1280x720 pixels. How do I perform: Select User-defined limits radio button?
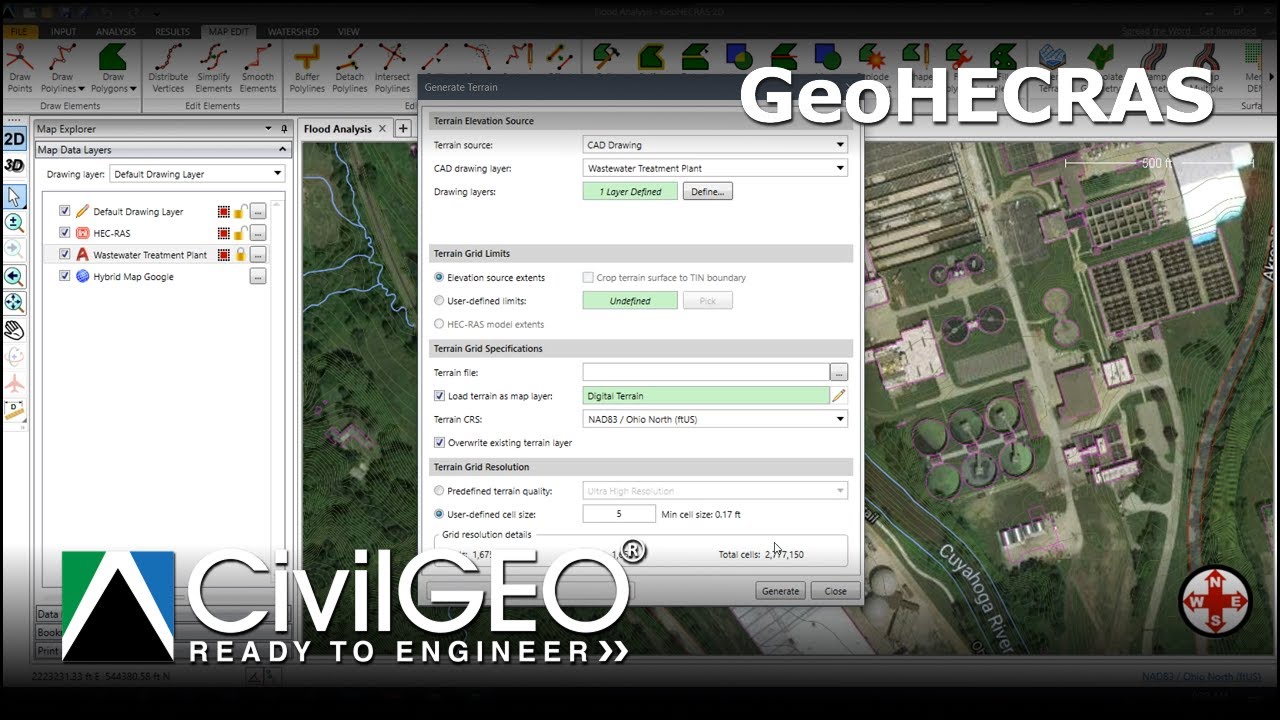(x=439, y=300)
